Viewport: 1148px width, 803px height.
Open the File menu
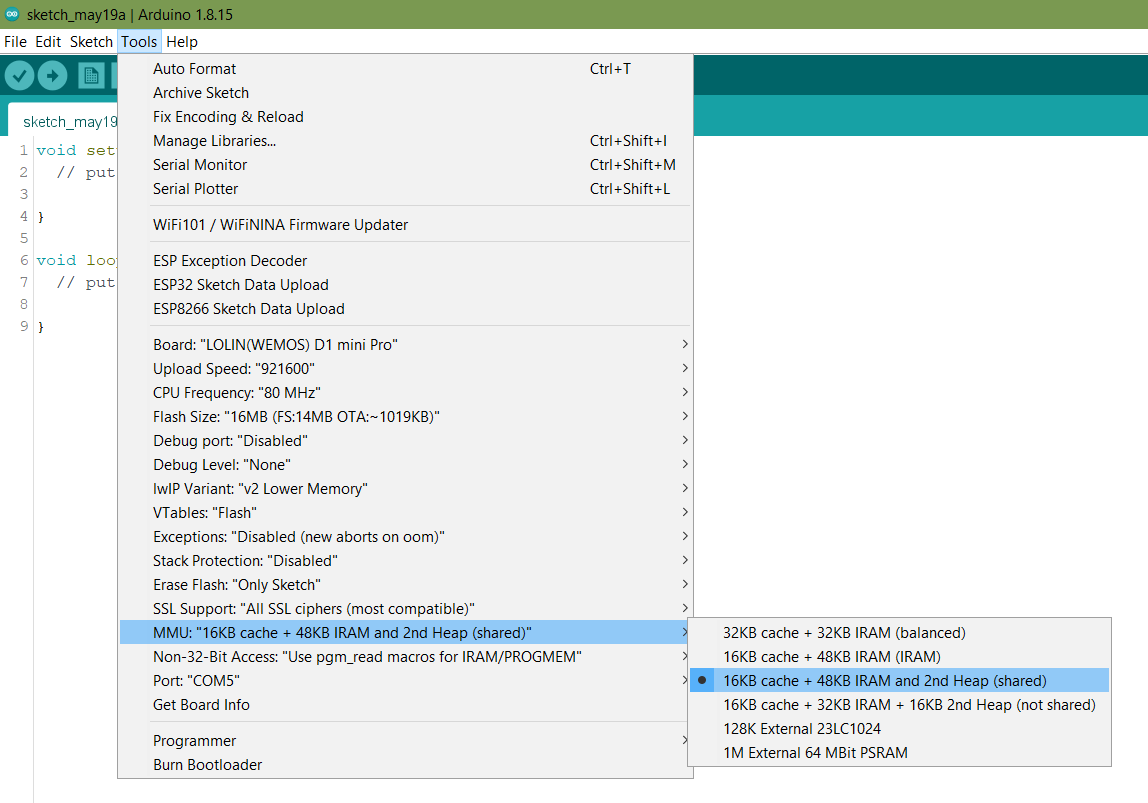click(x=15, y=41)
